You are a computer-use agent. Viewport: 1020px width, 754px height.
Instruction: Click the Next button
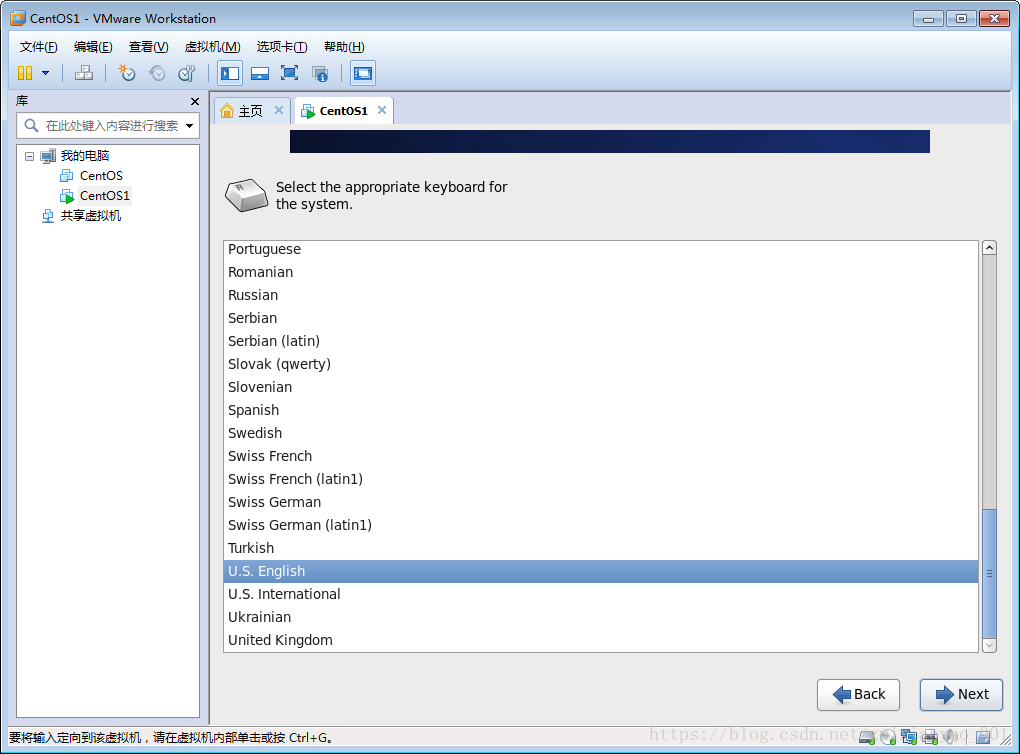point(961,695)
